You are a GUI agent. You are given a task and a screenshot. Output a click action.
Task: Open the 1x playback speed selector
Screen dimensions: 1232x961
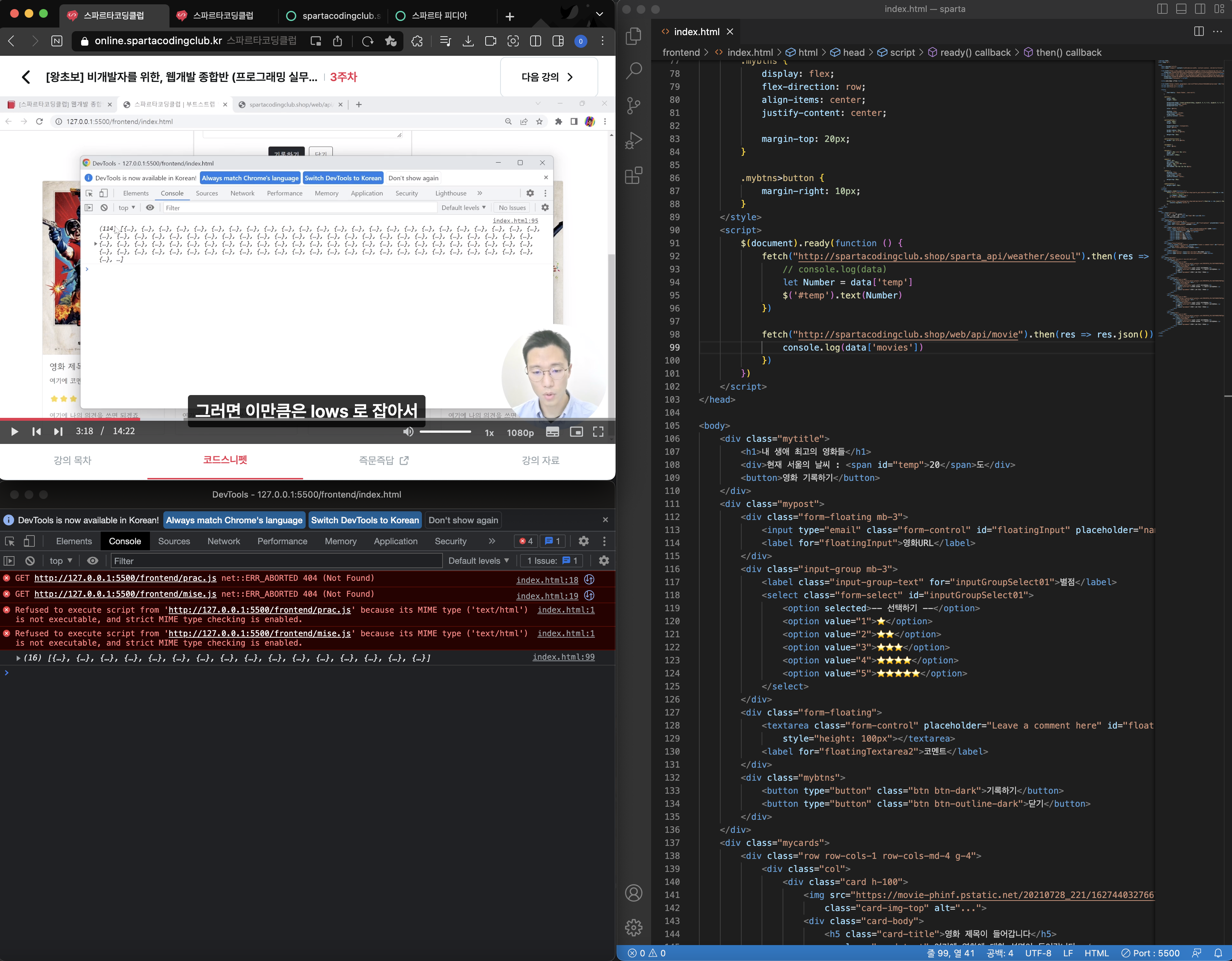(x=489, y=433)
